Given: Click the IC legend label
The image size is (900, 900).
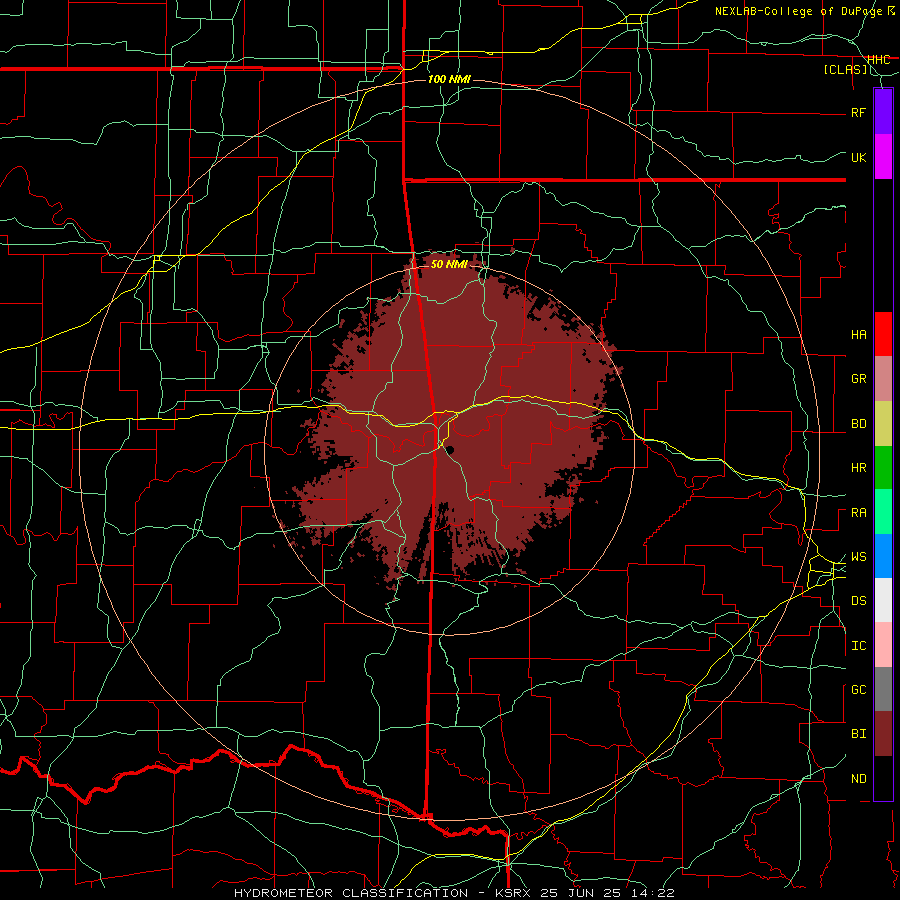Looking at the screenshot, I should click(858, 646).
